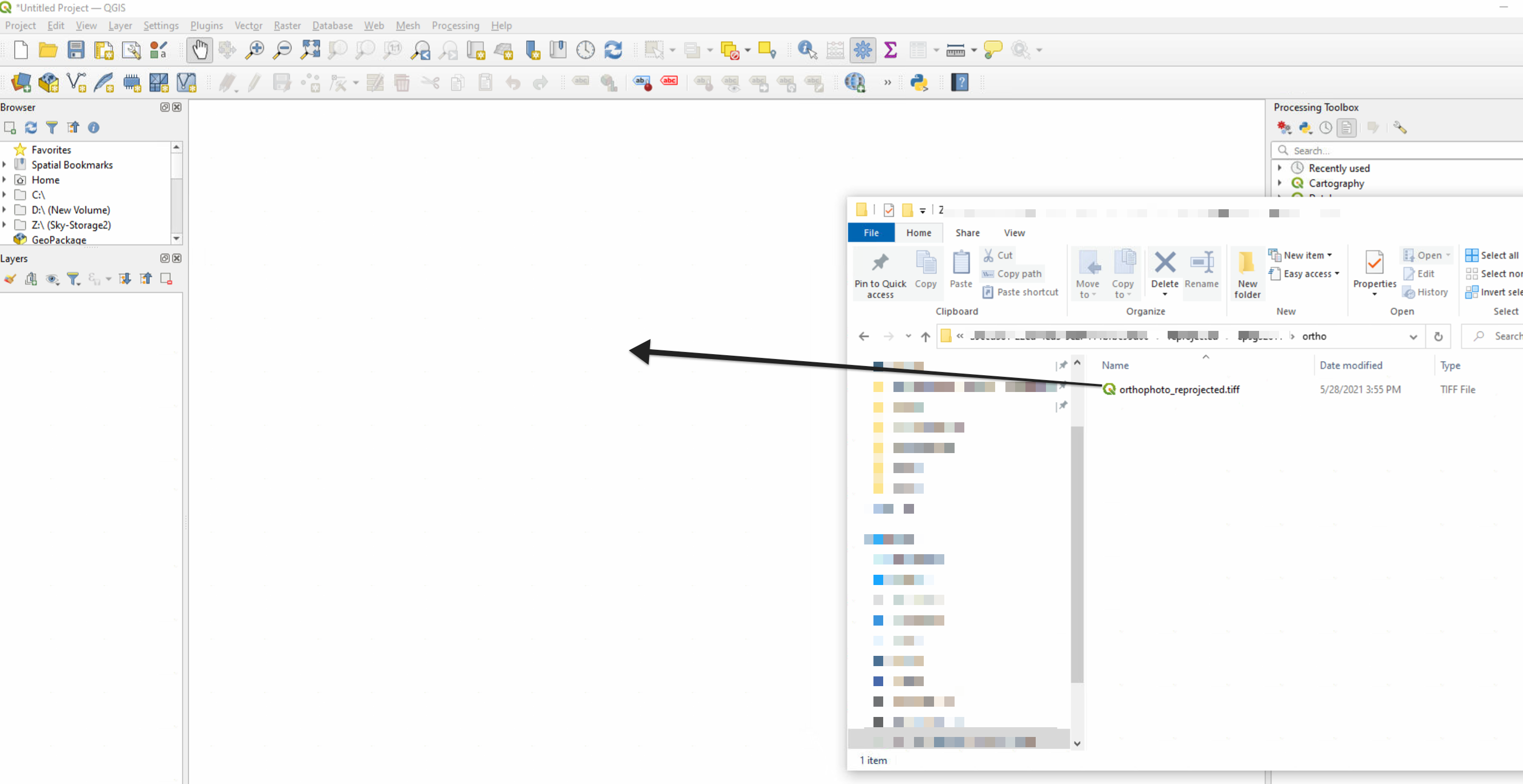Expand the Spatial Bookmarks tree item
This screenshot has width=1523, height=784.
tap(5, 165)
